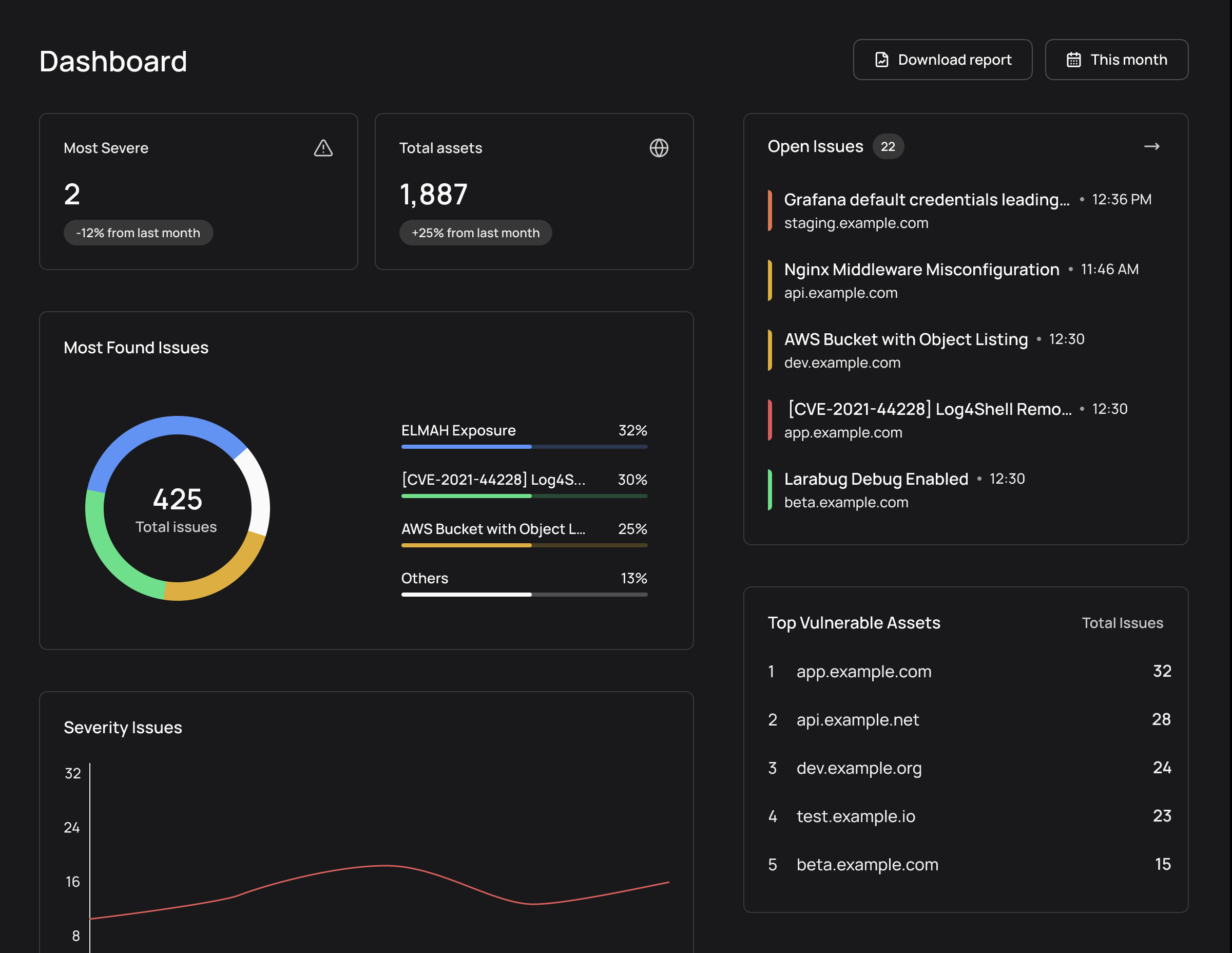The height and width of the screenshot is (953, 1232).
Task: Open the This month date range selector
Action: point(1116,59)
